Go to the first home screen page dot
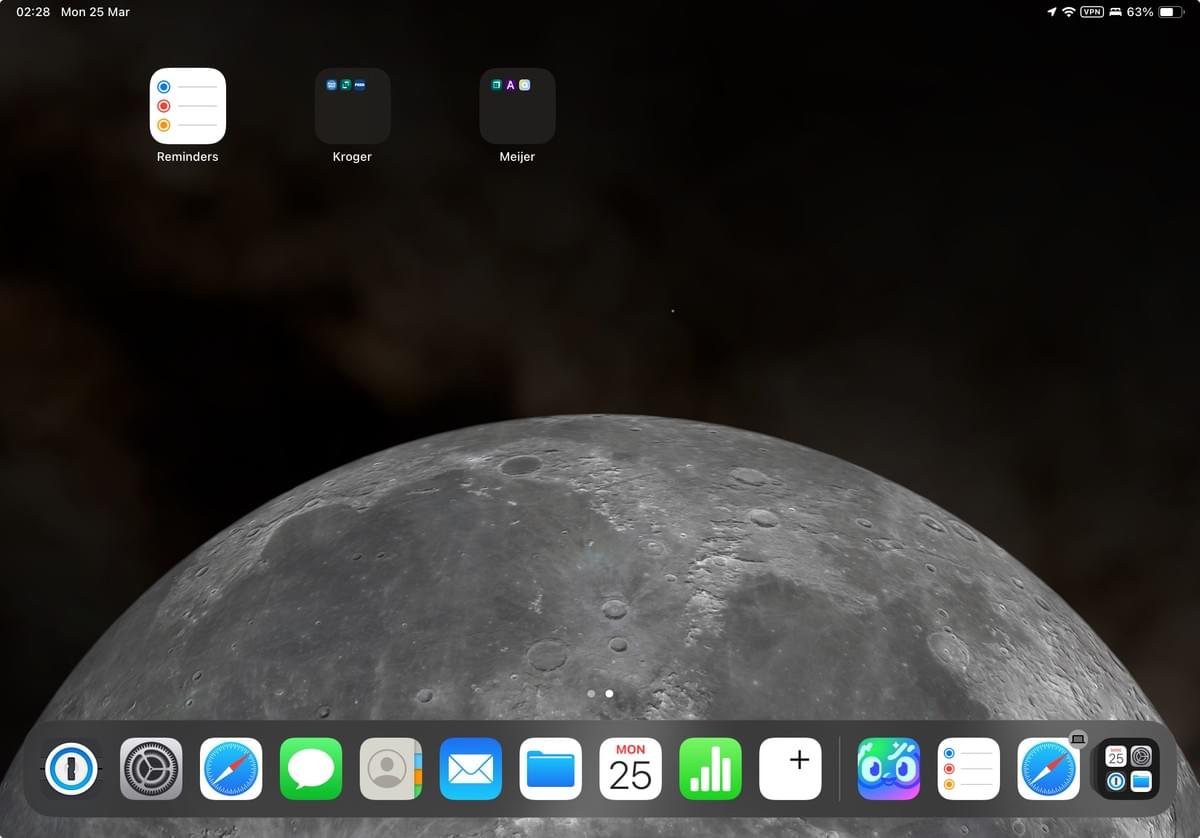This screenshot has width=1200, height=838. 591,693
